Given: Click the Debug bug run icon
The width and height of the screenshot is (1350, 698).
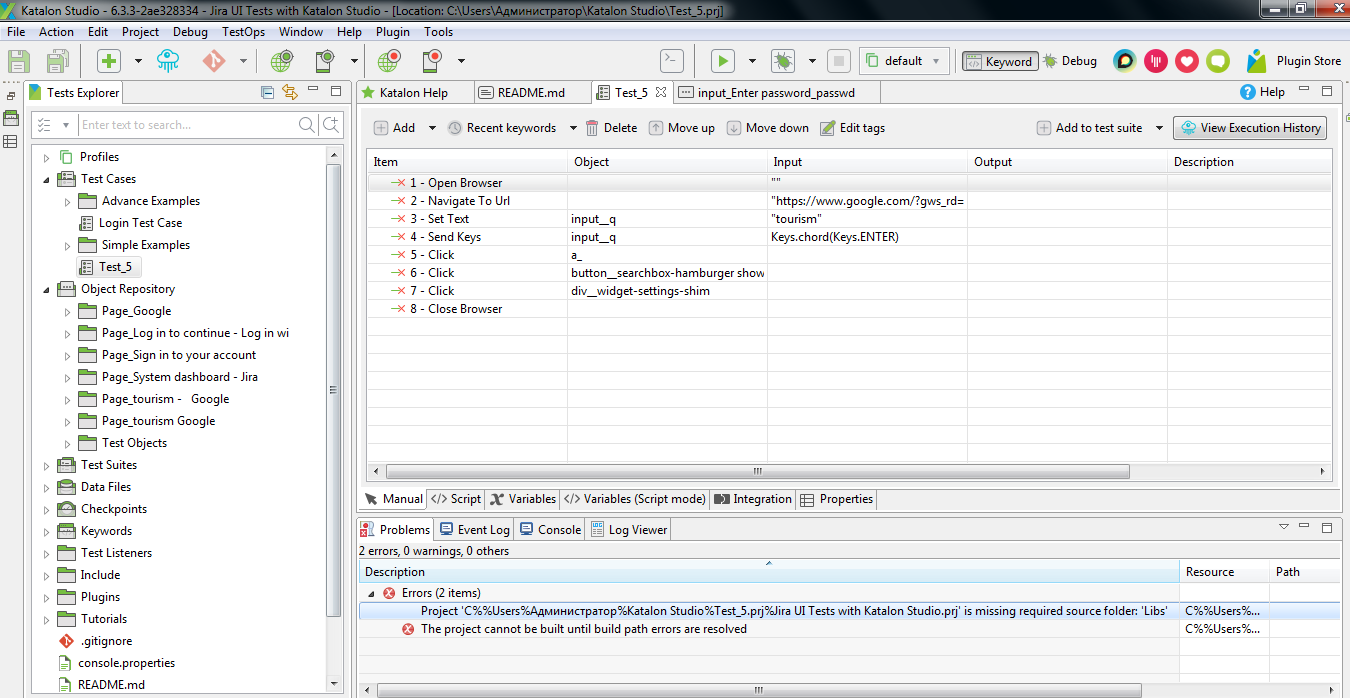Looking at the screenshot, I should pos(782,61).
